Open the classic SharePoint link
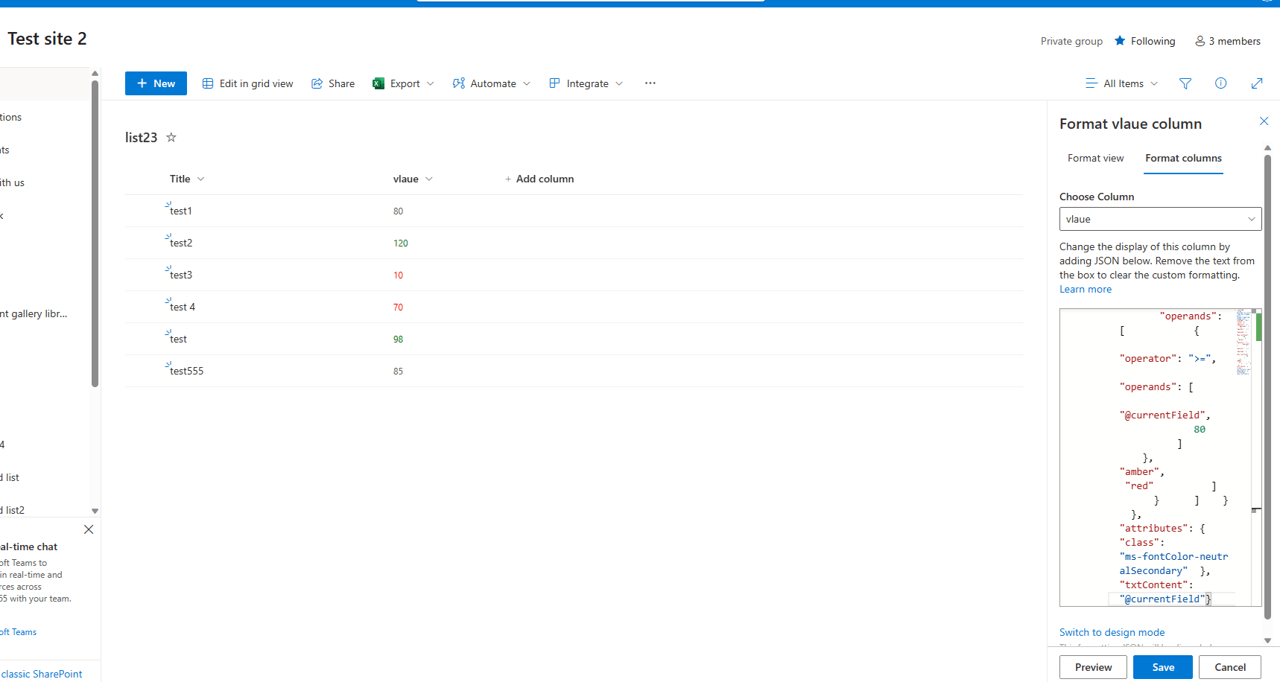 41,674
